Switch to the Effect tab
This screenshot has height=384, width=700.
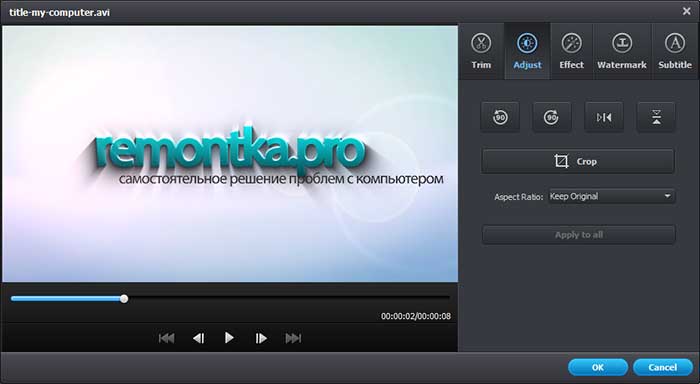(571, 51)
